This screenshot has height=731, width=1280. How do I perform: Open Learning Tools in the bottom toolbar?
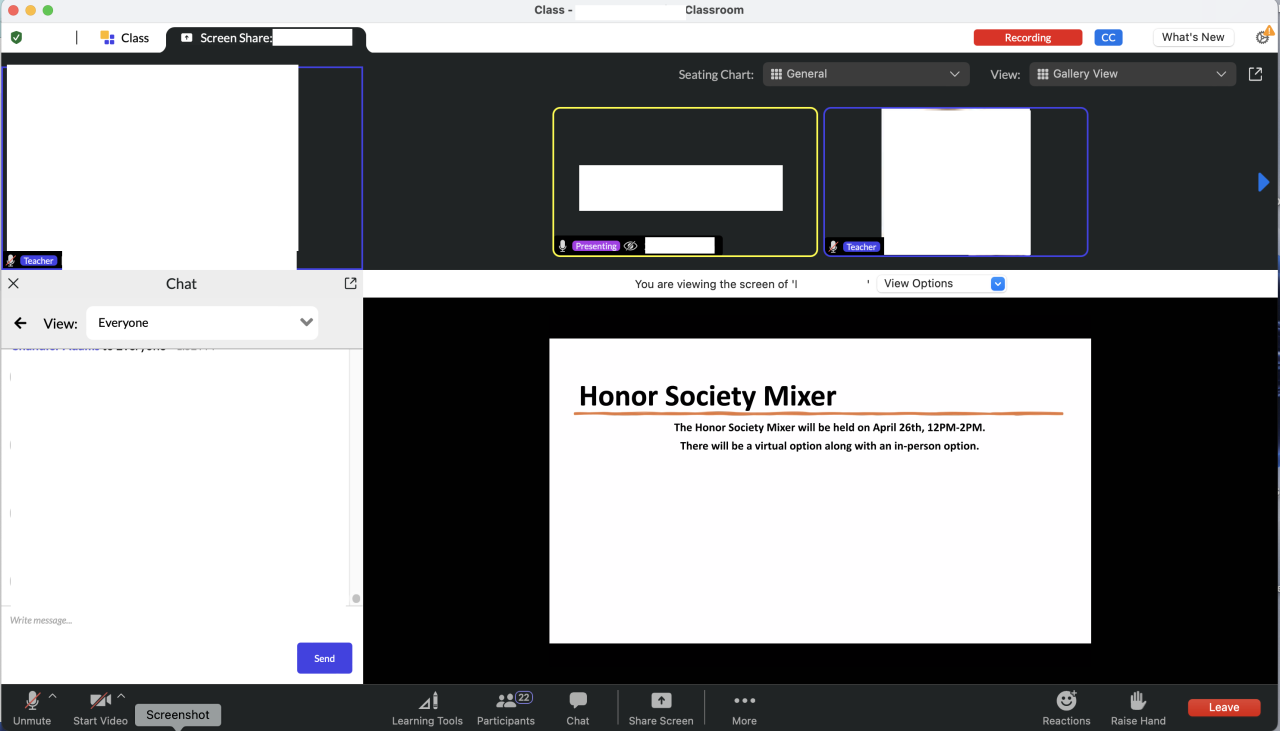pyautogui.click(x=427, y=707)
